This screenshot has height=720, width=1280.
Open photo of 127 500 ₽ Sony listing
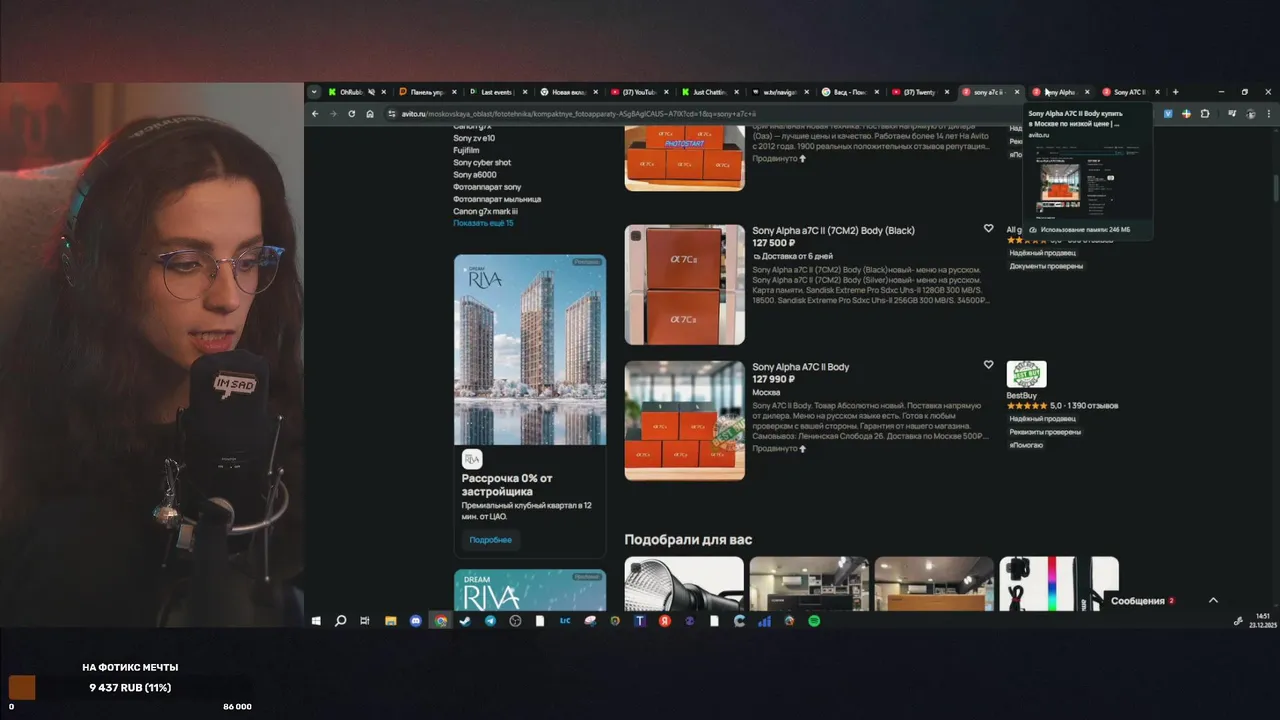pos(684,285)
